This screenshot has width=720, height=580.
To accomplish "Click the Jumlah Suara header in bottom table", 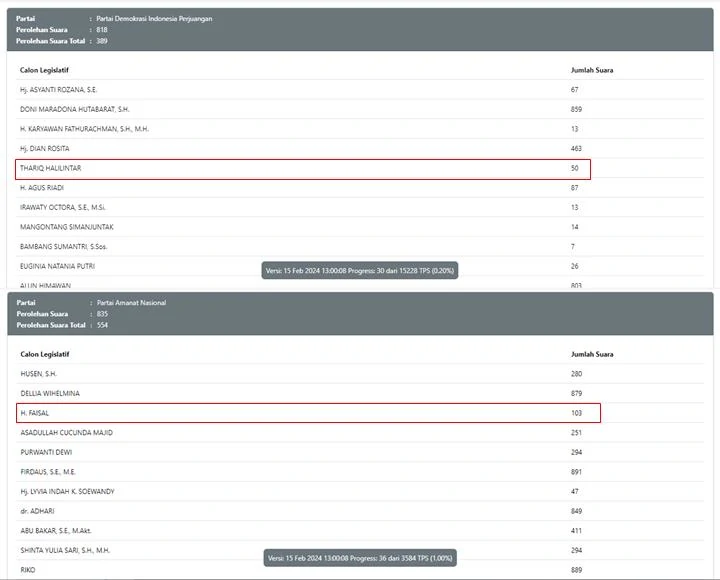I will pos(592,354).
